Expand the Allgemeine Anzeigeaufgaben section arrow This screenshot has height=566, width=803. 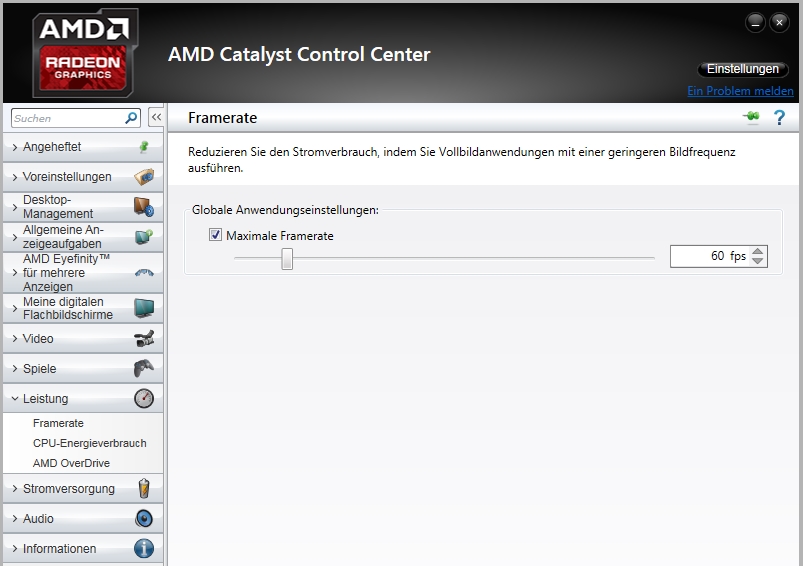pos(15,237)
